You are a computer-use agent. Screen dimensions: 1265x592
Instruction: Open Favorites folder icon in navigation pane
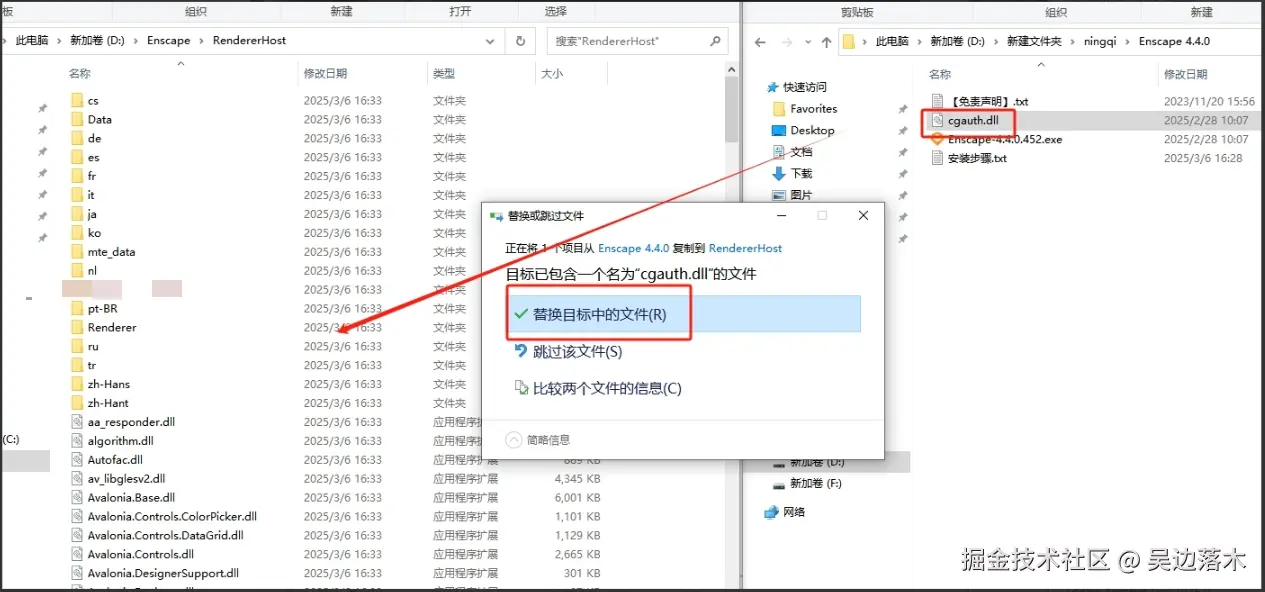tap(780, 109)
